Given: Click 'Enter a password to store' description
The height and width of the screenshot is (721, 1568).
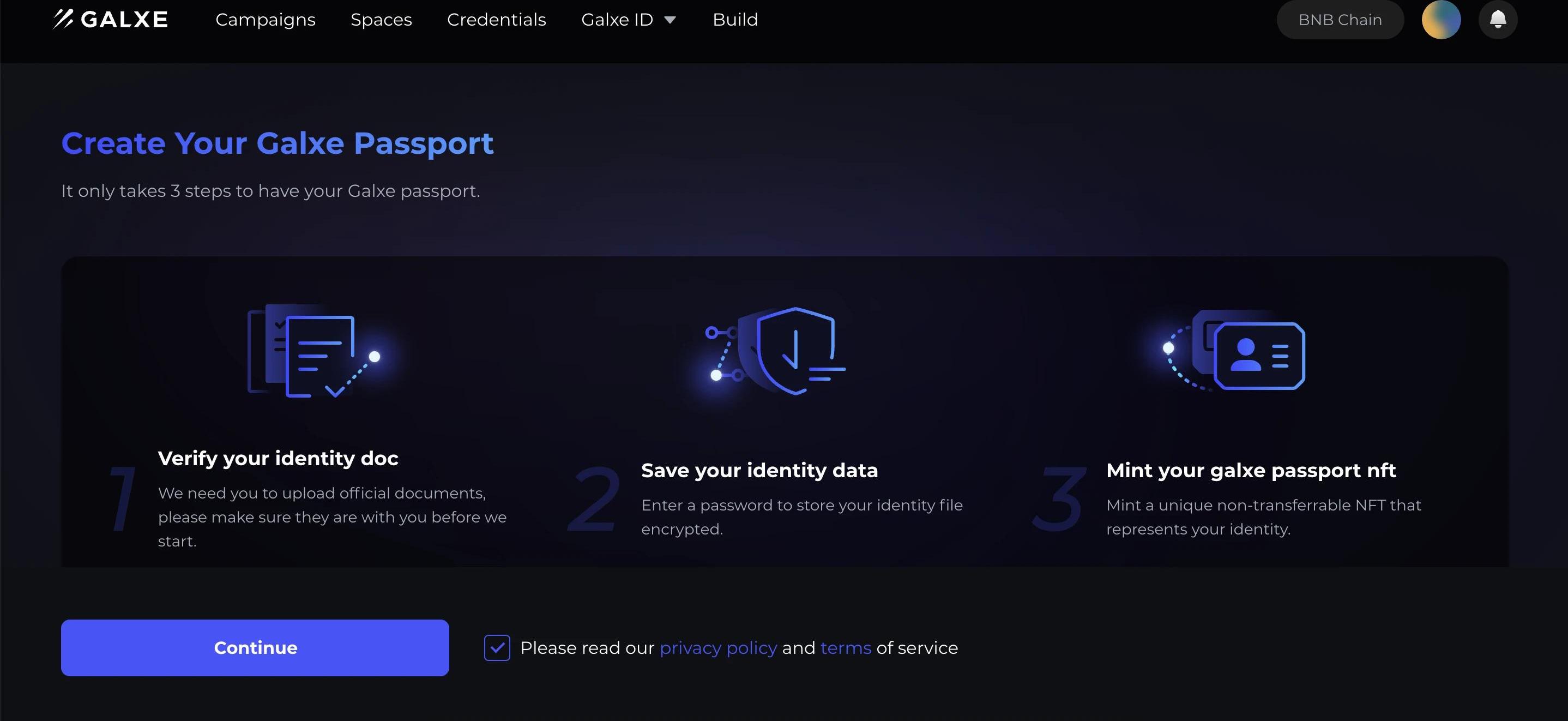Looking at the screenshot, I should [801, 517].
